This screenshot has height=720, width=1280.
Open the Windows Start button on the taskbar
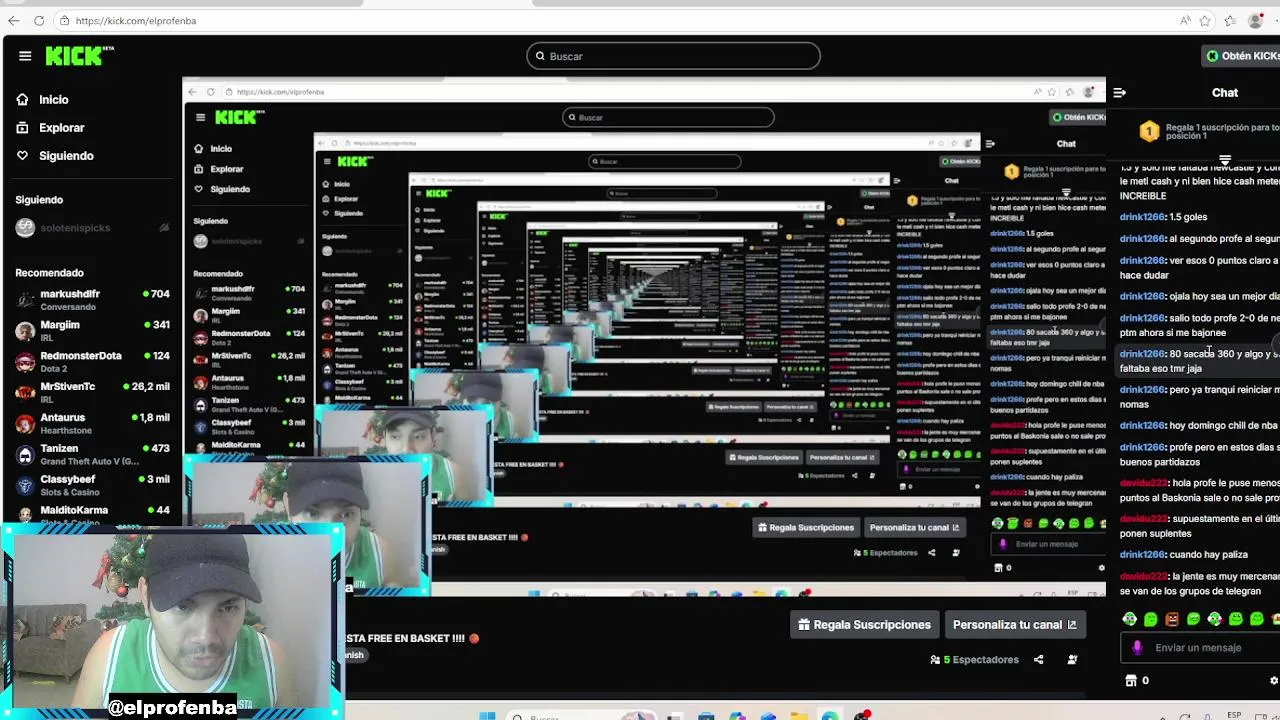coord(487,716)
